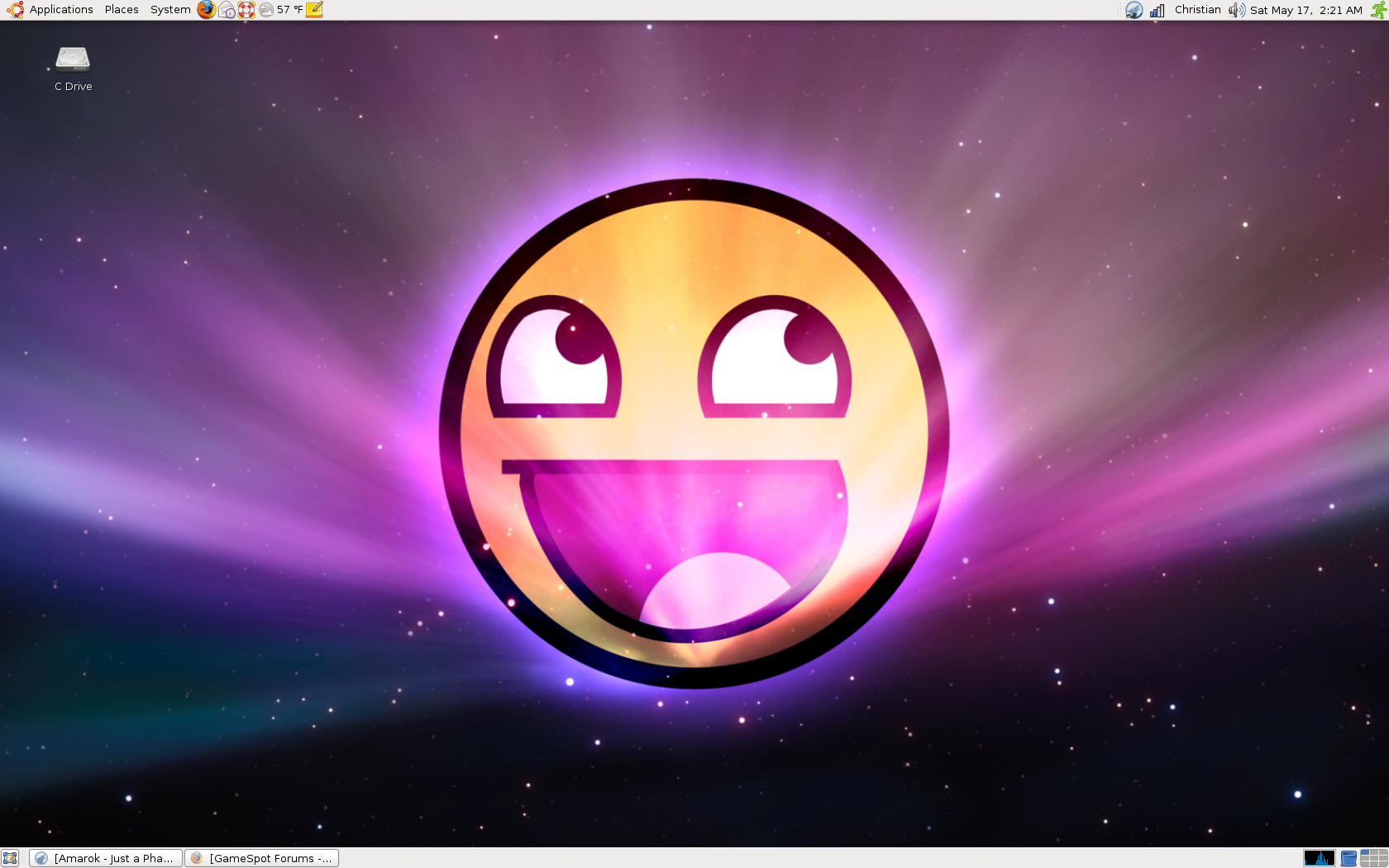Open the clock showing Sat May 17
This screenshot has width=1389, height=868.
coord(1306,10)
